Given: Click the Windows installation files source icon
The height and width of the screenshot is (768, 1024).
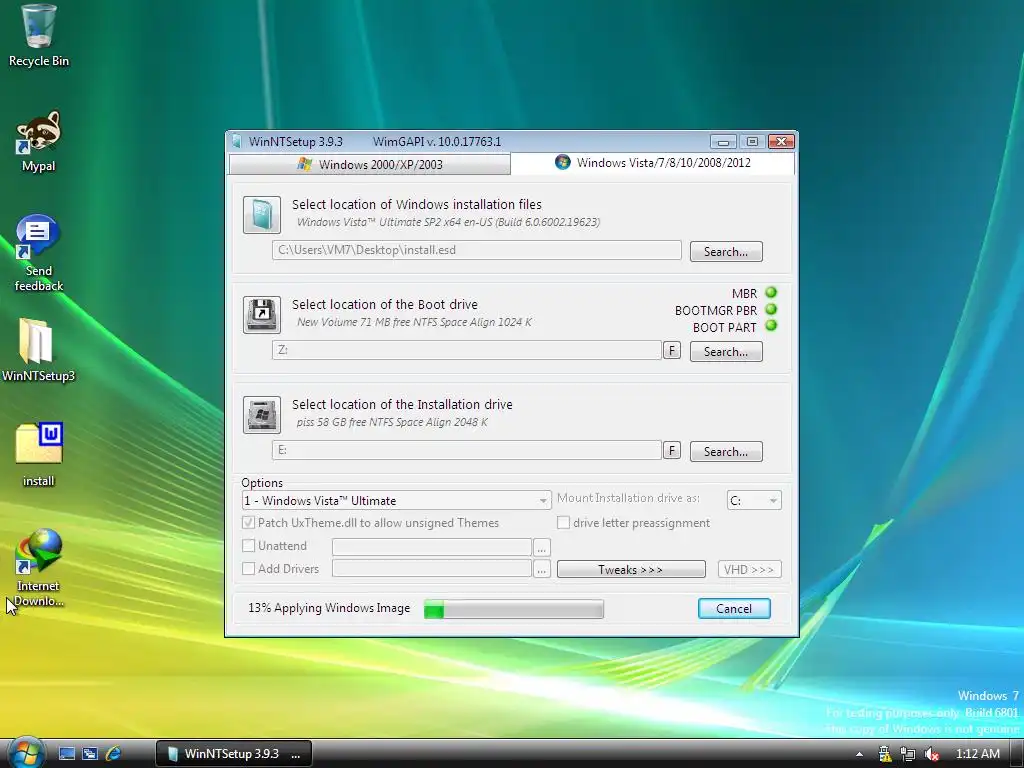Looking at the screenshot, I should pos(262,215).
